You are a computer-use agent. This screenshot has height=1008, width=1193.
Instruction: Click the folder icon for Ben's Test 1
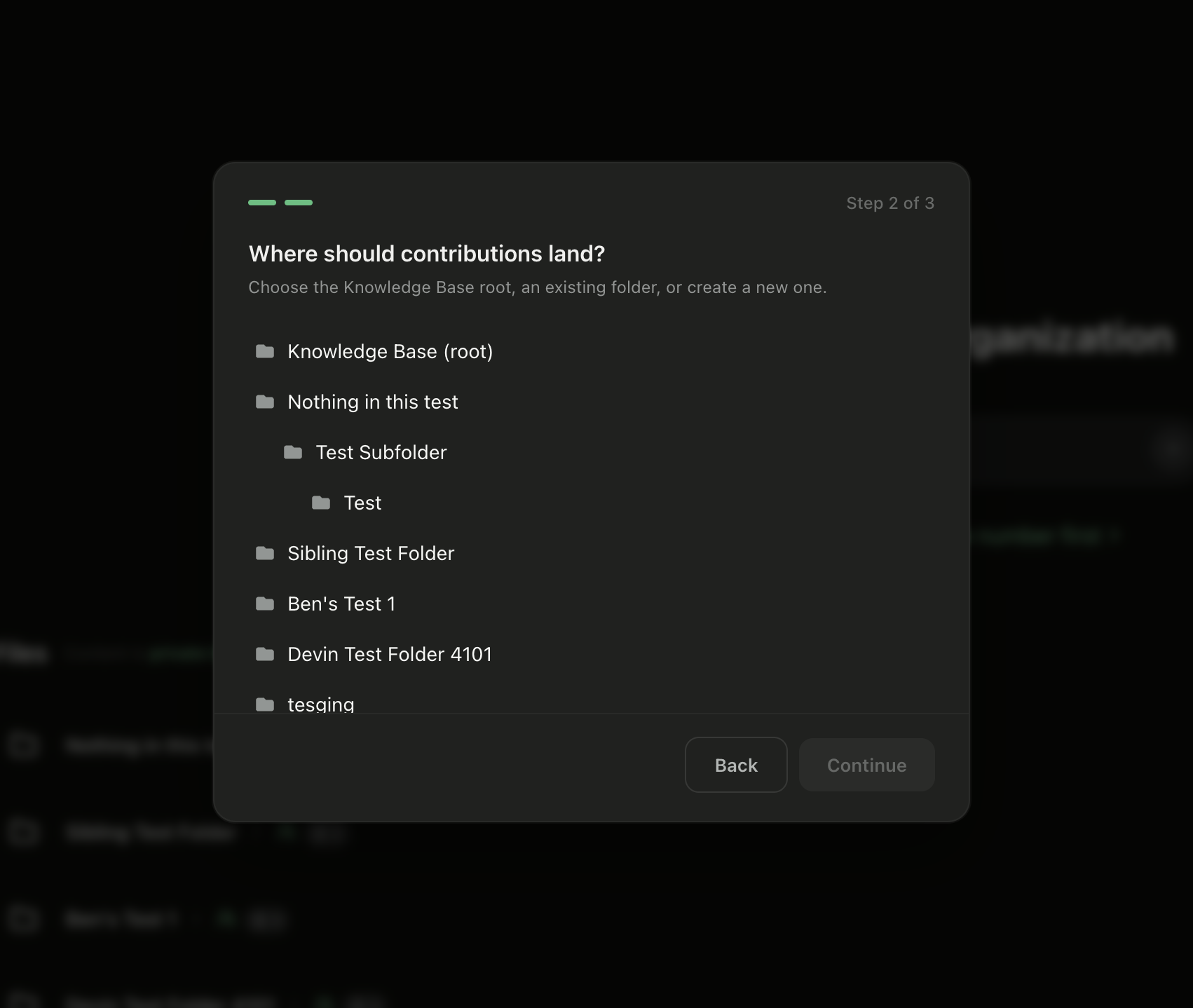click(265, 604)
